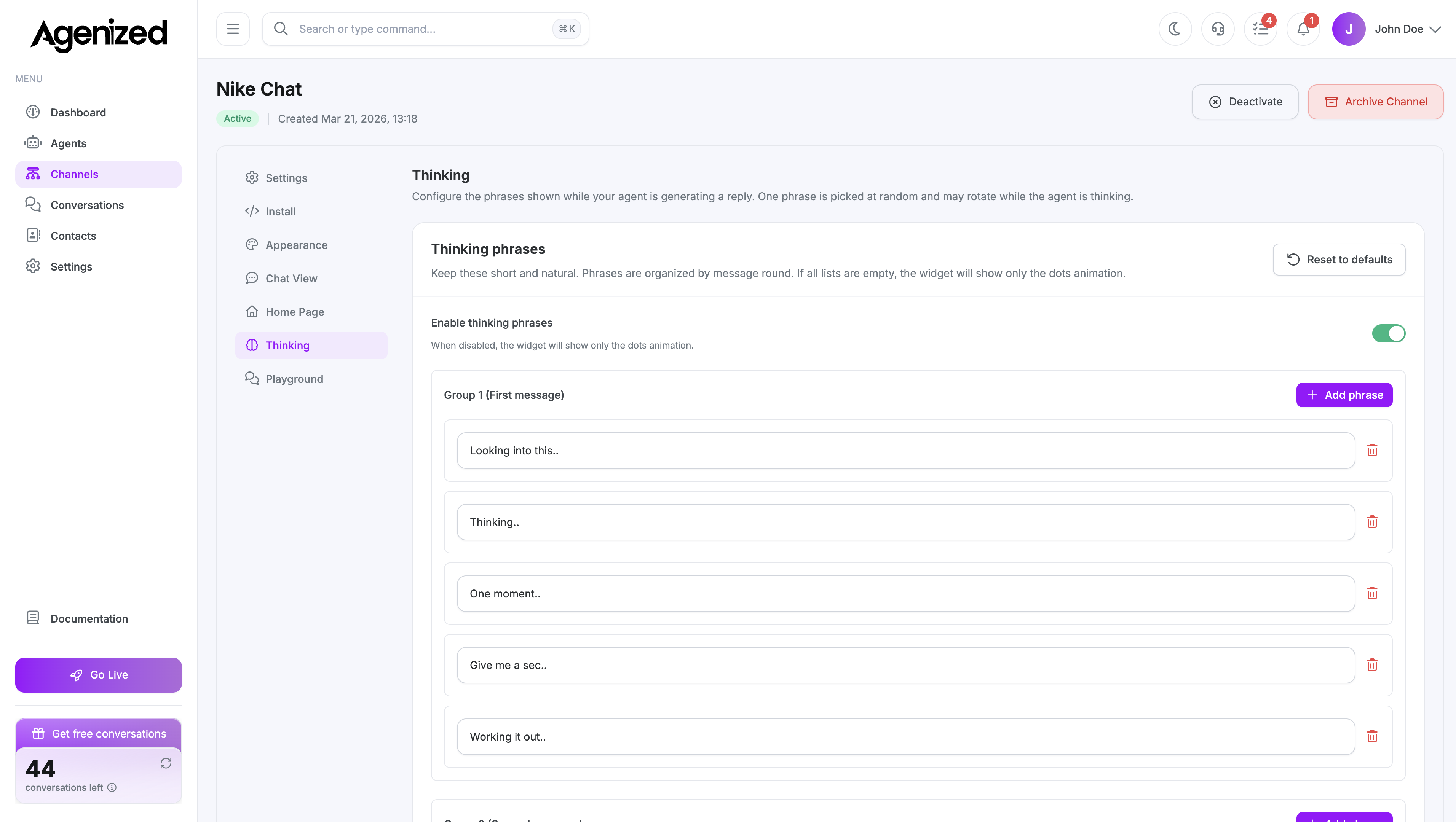This screenshot has height=822, width=1456.
Task: Select the channel Settings tab
Action: 311,178
